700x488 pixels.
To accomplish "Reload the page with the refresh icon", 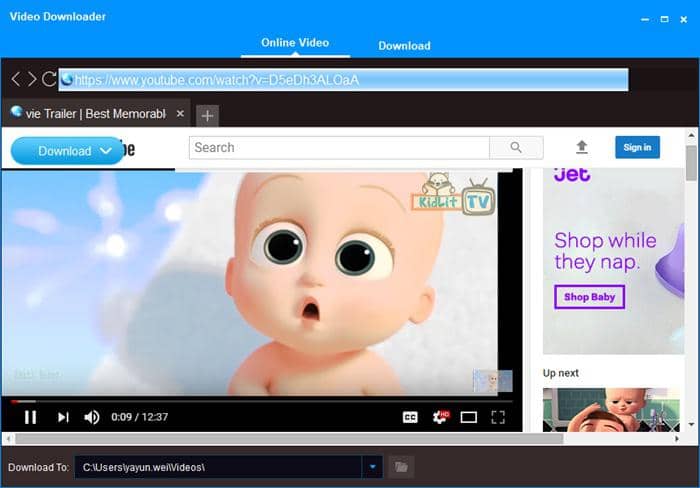I will [x=49, y=79].
